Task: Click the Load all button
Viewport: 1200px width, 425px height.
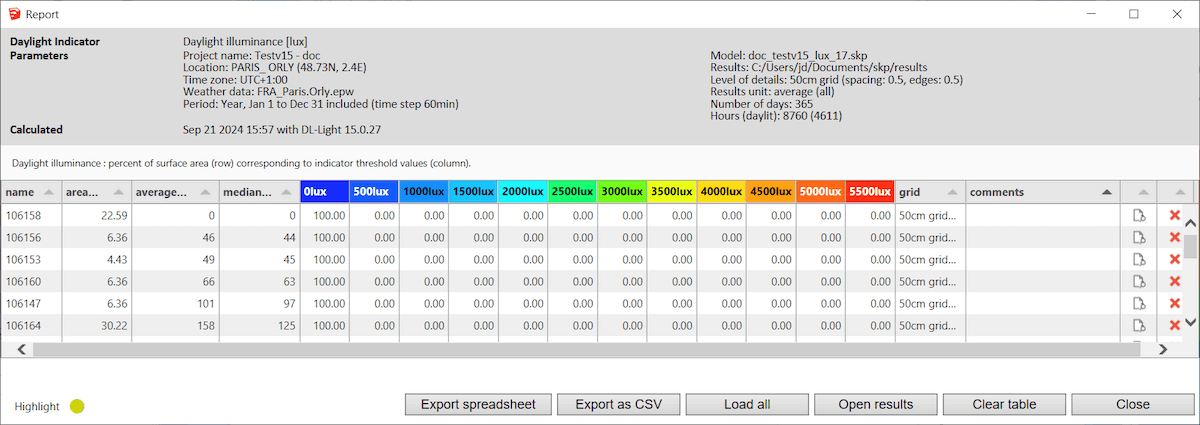Action: [x=747, y=404]
